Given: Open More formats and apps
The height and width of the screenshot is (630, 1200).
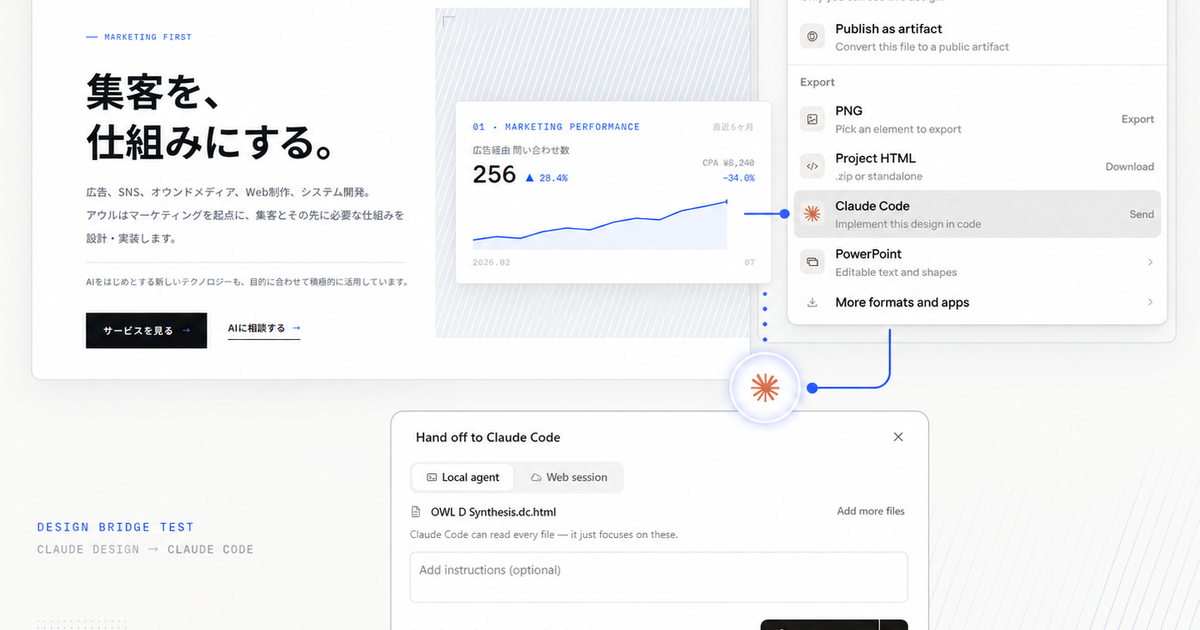Looking at the screenshot, I should [977, 302].
